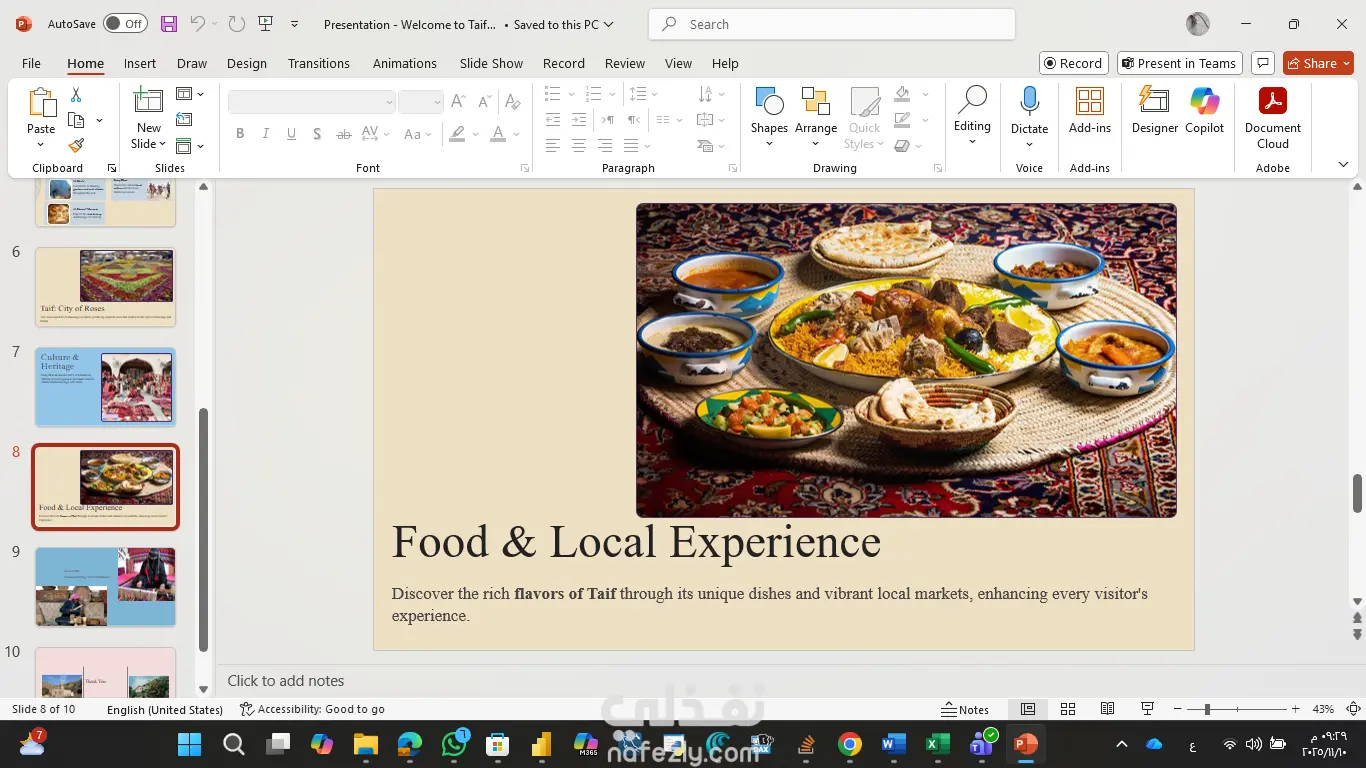Switch to Slide Sorter view

pos(1067,709)
